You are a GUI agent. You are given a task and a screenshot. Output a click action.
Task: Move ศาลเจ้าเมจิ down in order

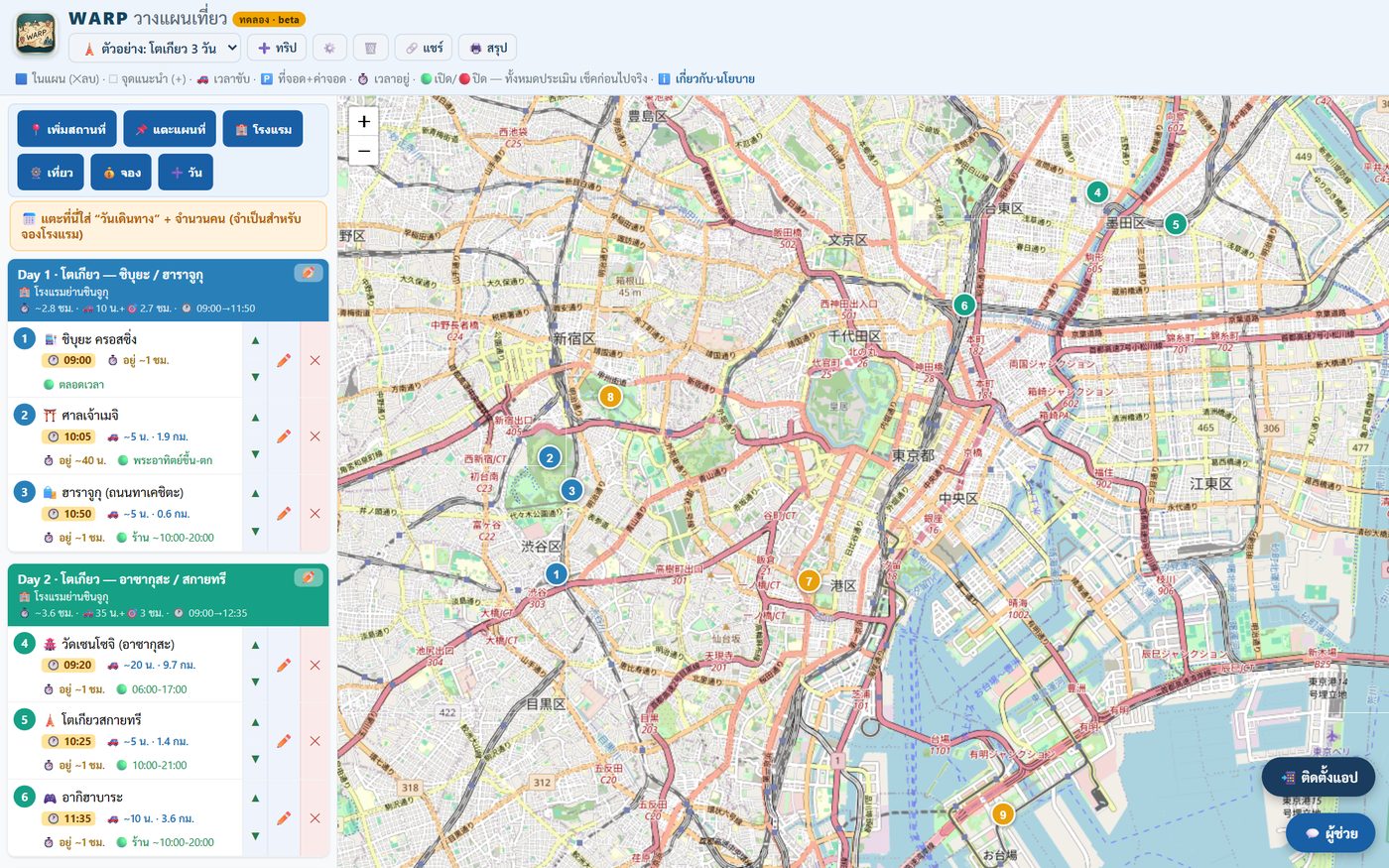(x=255, y=453)
